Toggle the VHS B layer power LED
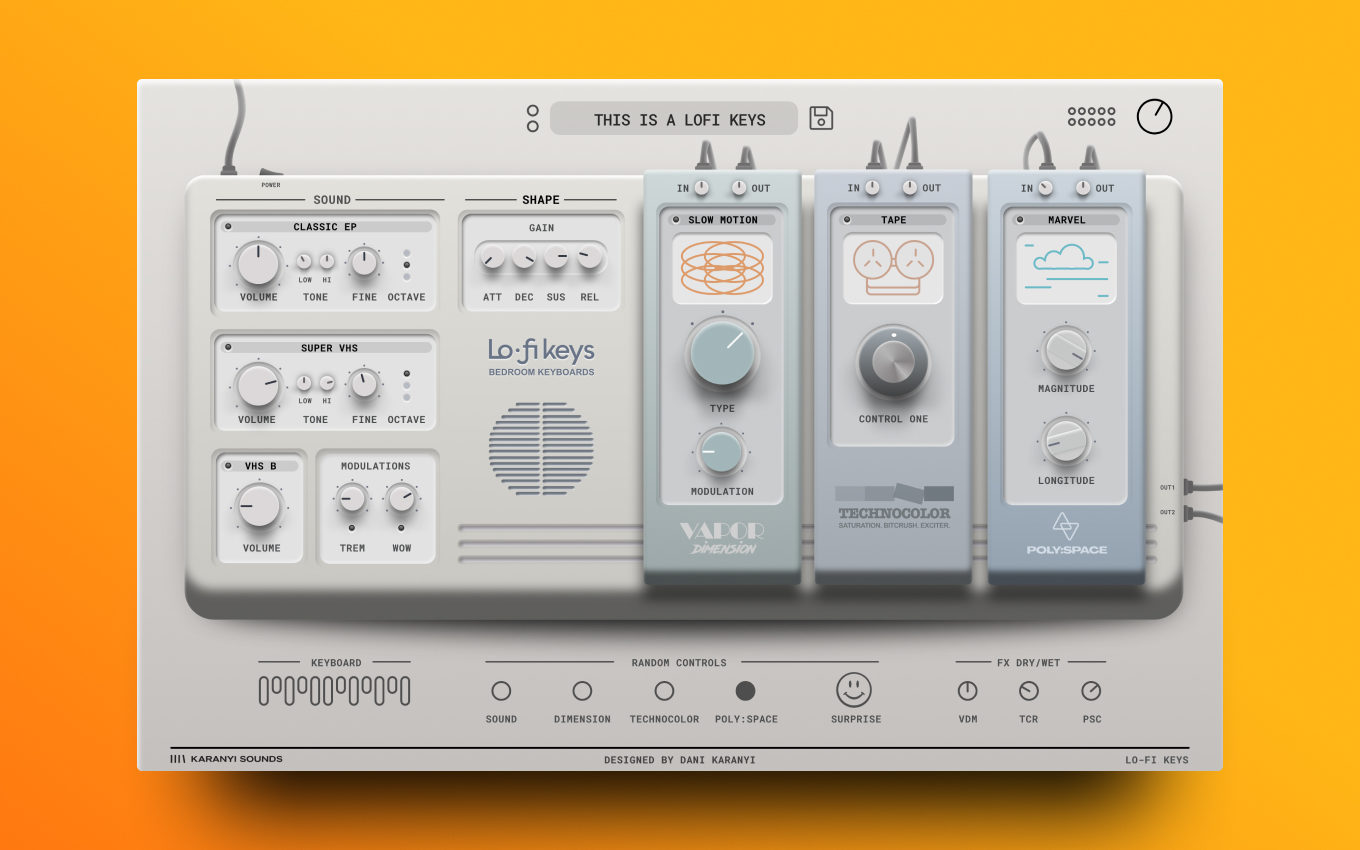Image resolution: width=1360 pixels, height=850 pixels. coord(230,466)
